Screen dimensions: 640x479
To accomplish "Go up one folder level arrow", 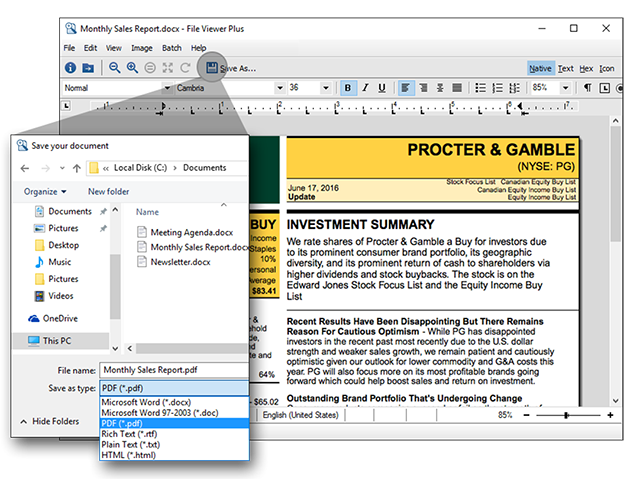I will click(x=77, y=168).
